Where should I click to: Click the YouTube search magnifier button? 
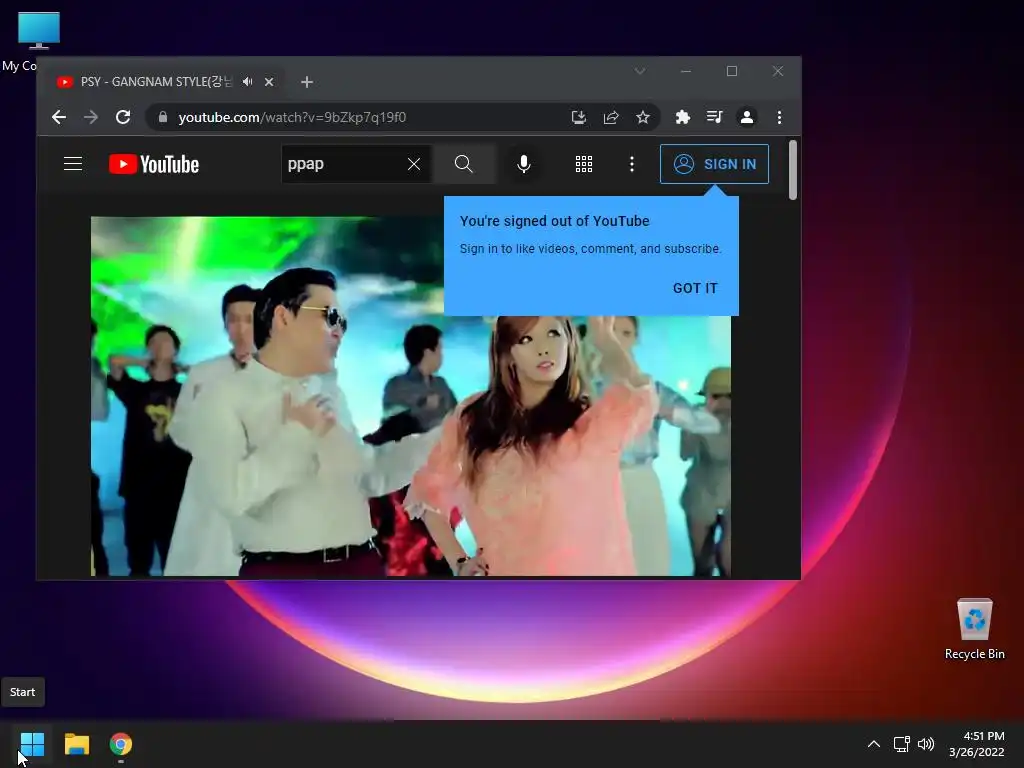(x=464, y=164)
